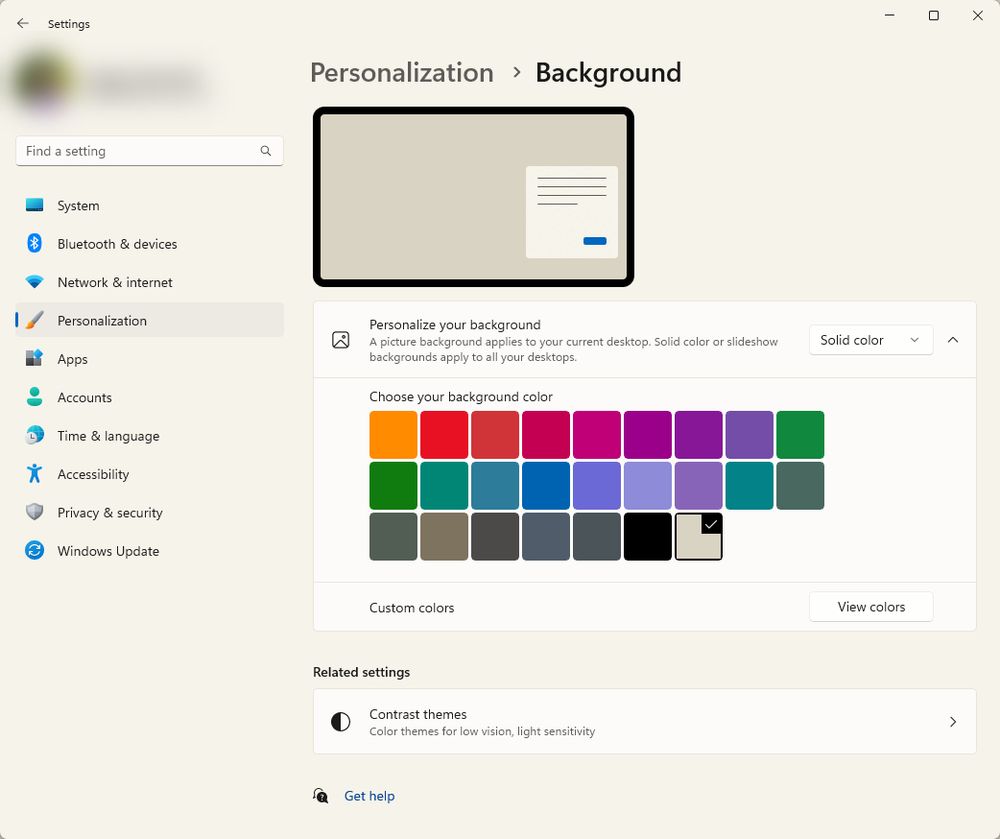The image size is (1000, 839).
Task: Open Accessibility settings label
Action: click(x=93, y=474)
